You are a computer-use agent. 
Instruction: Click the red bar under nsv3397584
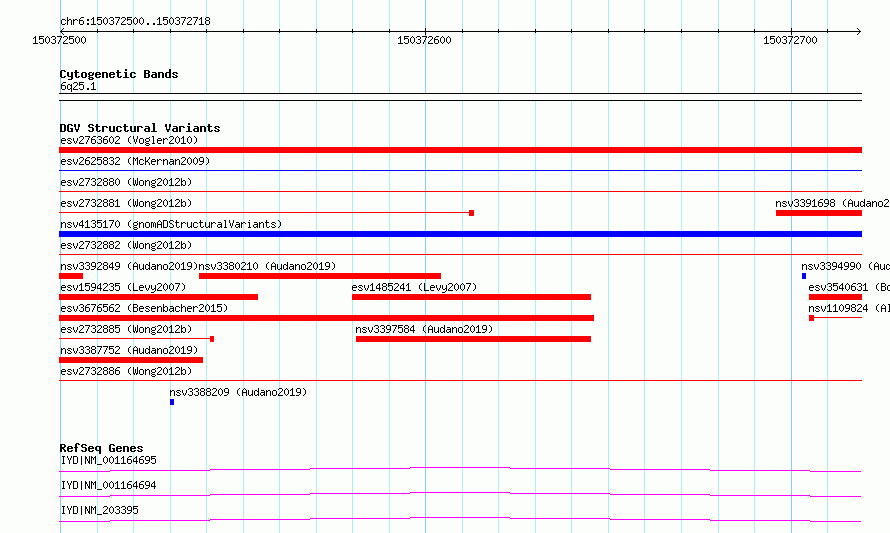click(x=473, y=339)
